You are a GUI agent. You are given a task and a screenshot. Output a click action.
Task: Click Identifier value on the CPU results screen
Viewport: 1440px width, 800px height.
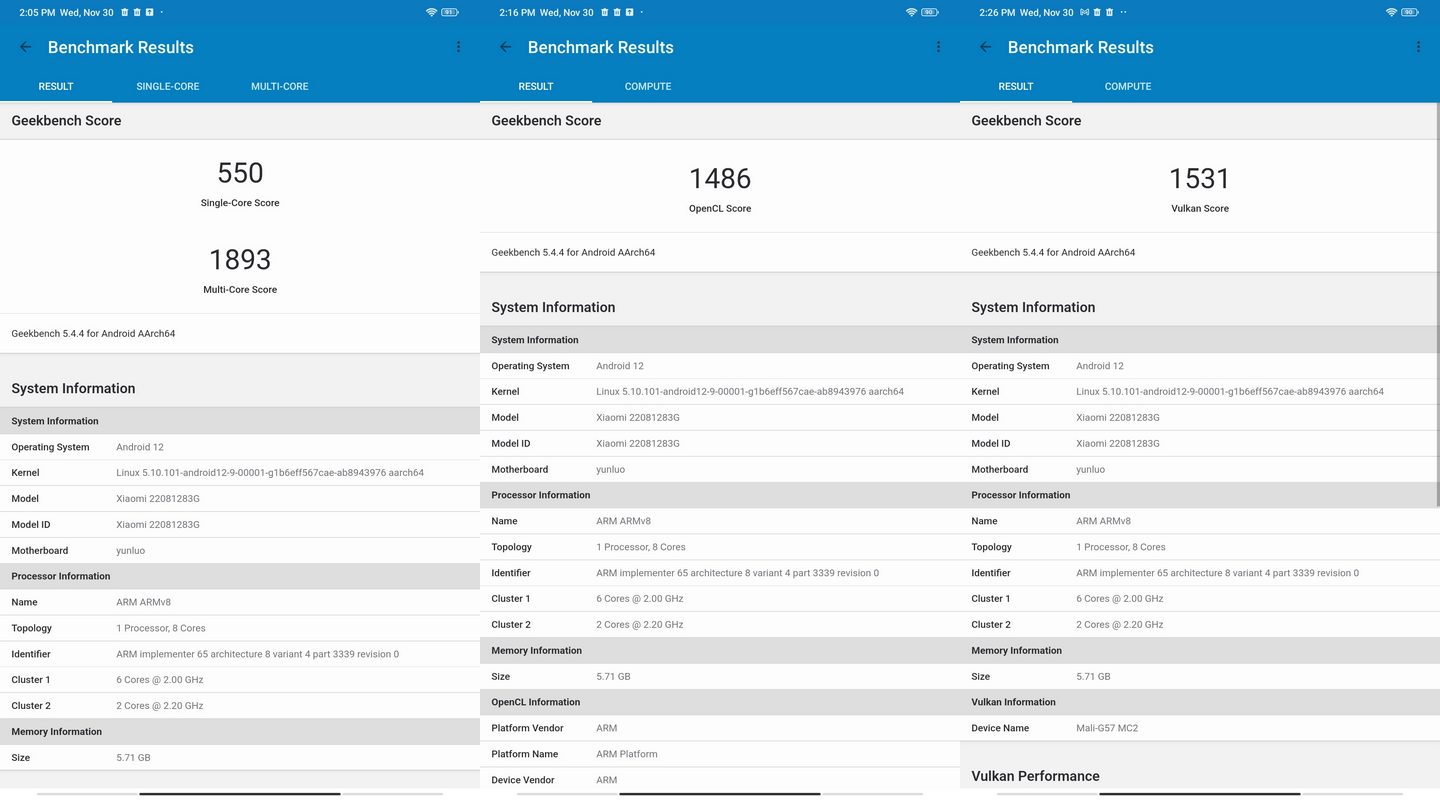tap(257, 654)
